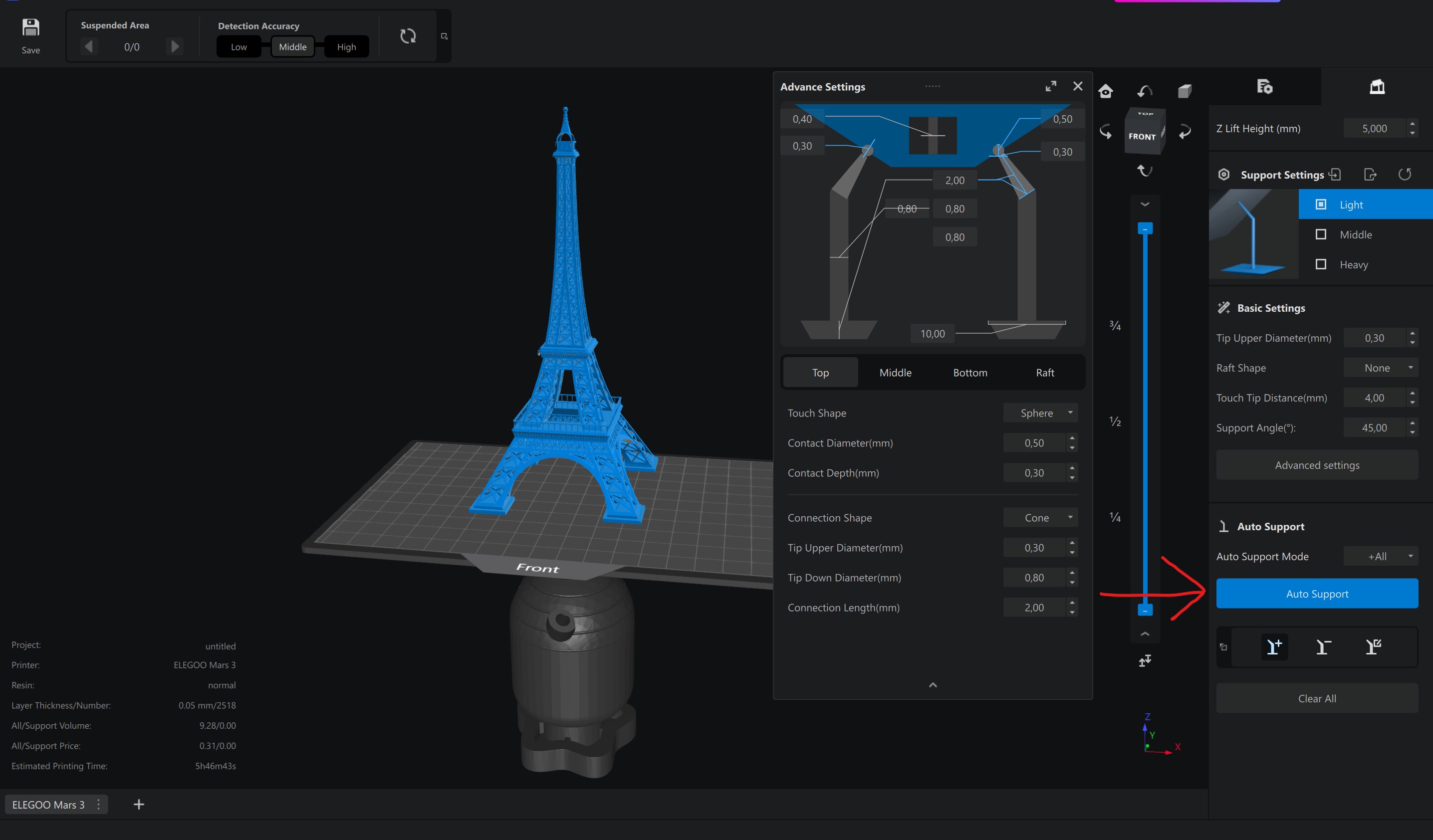Reset support settings with circular arrow
The height and width of the screenshot is (840, 1433).
1405,175
